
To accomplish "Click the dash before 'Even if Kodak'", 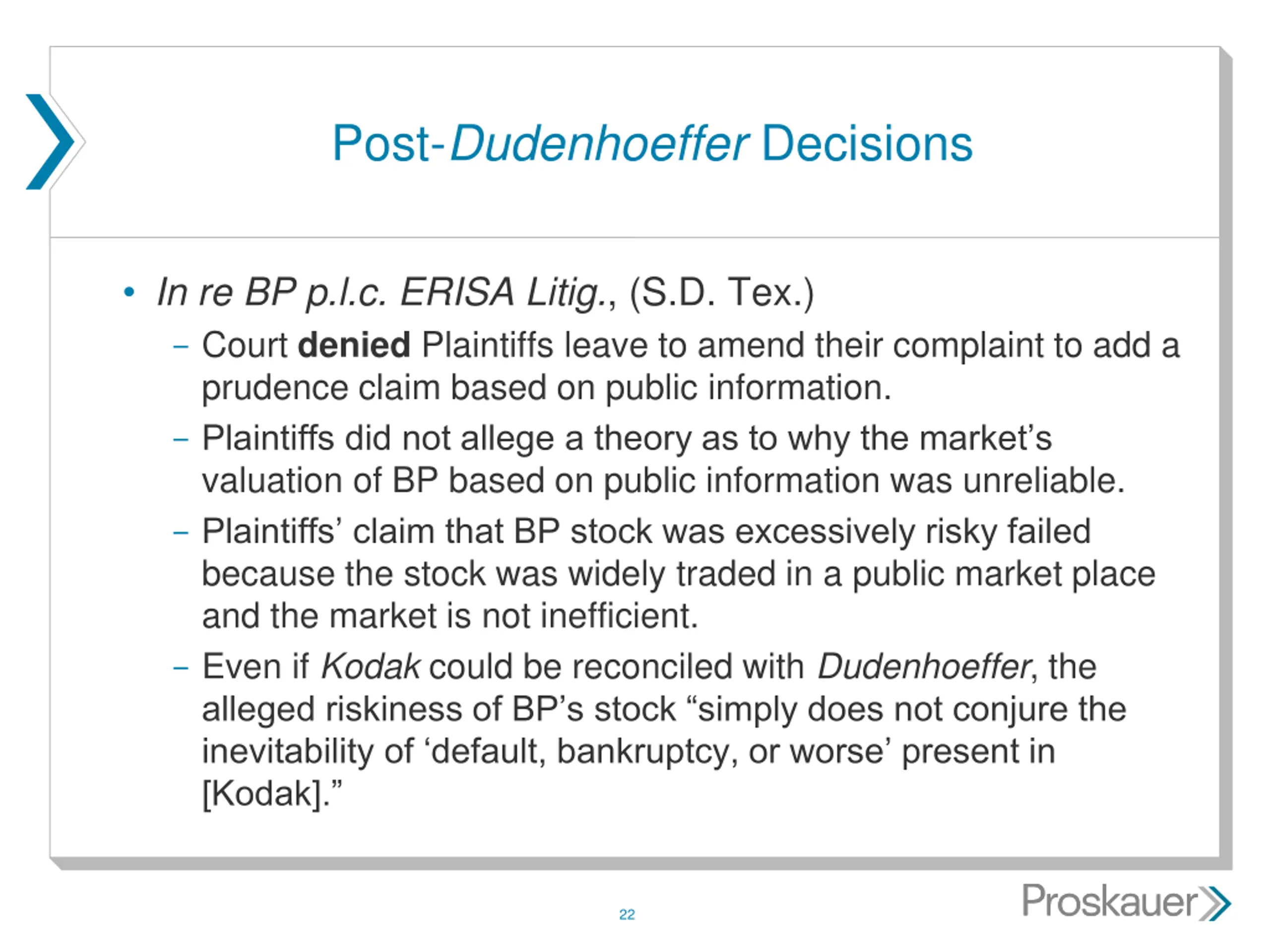I will (x=181, y=668).
